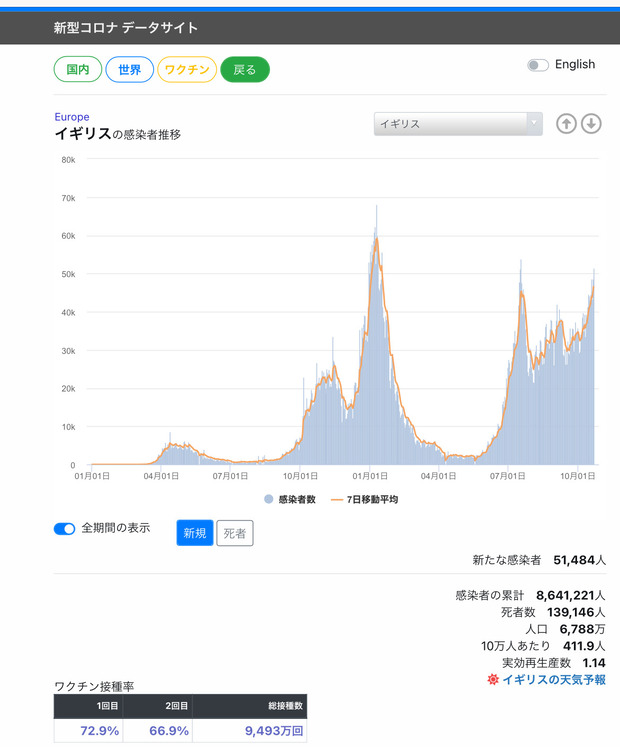Image resolution: width=620 pixels, height=747 pixels.
Task: Click the down arrow circle icon
Action: tap(591, 124)
